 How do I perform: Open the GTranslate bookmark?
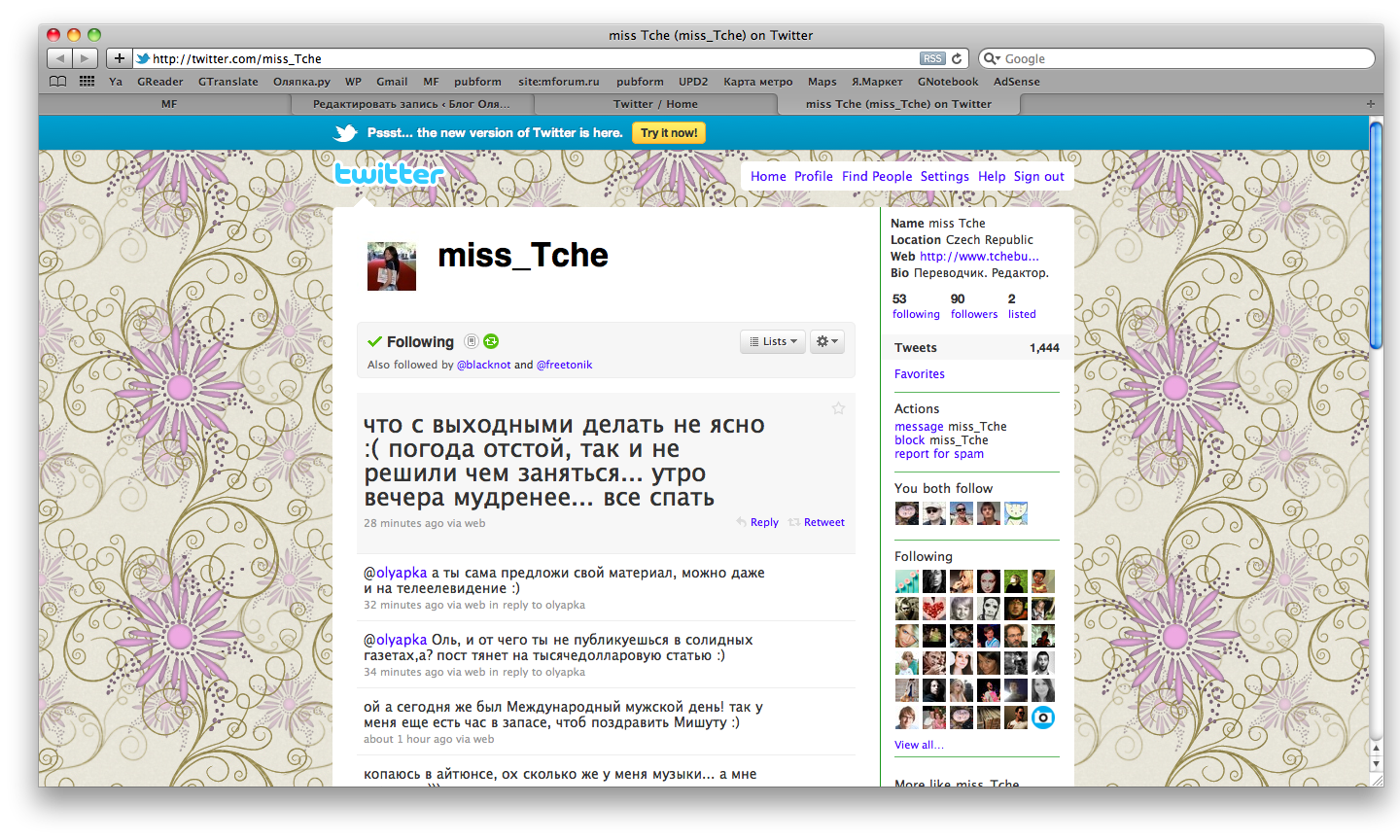click(x=228, y=82)
